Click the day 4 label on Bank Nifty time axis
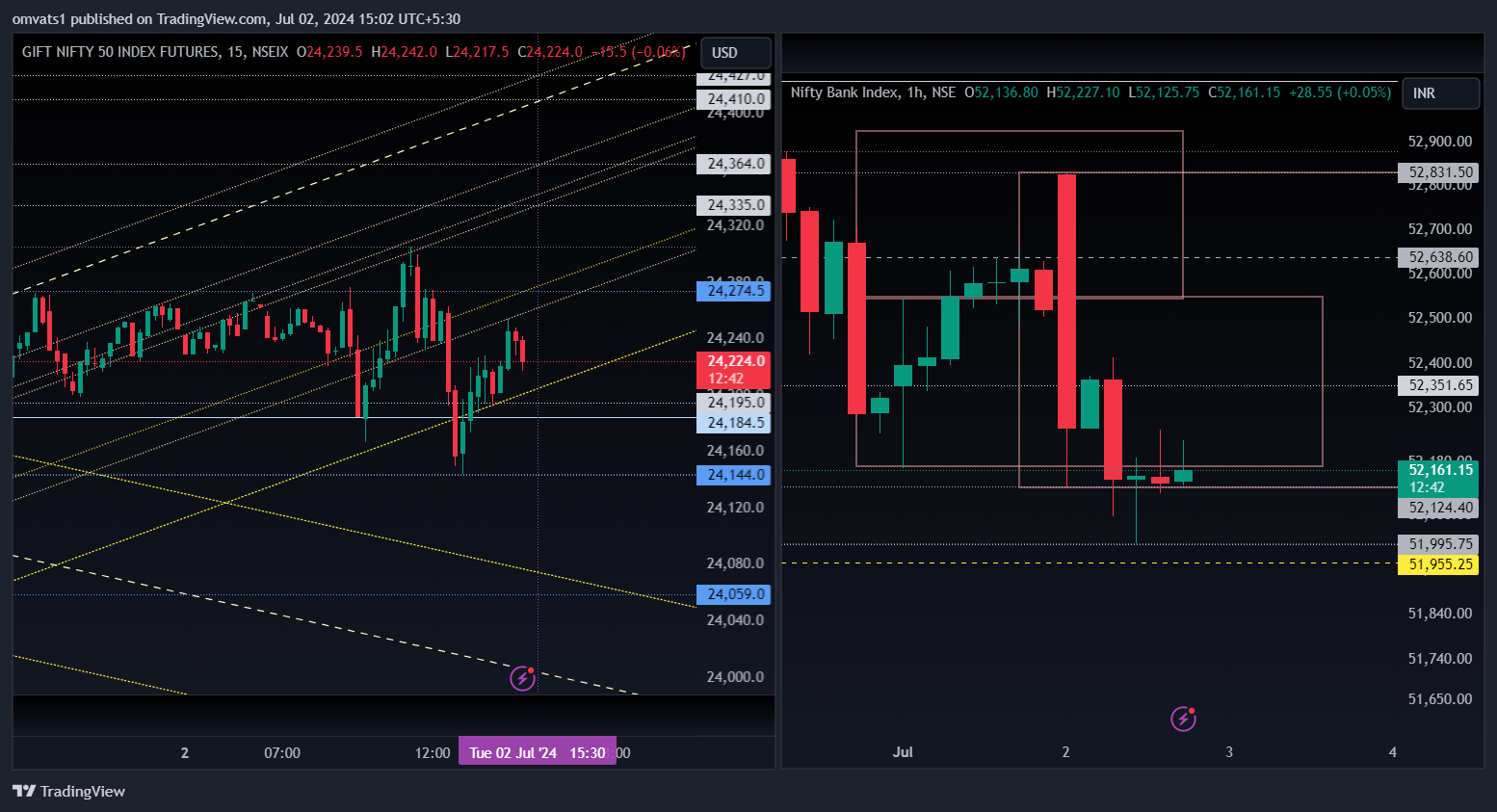Image resolution: width=1497 pixels, height=812 pixels. coord(1393,752)
